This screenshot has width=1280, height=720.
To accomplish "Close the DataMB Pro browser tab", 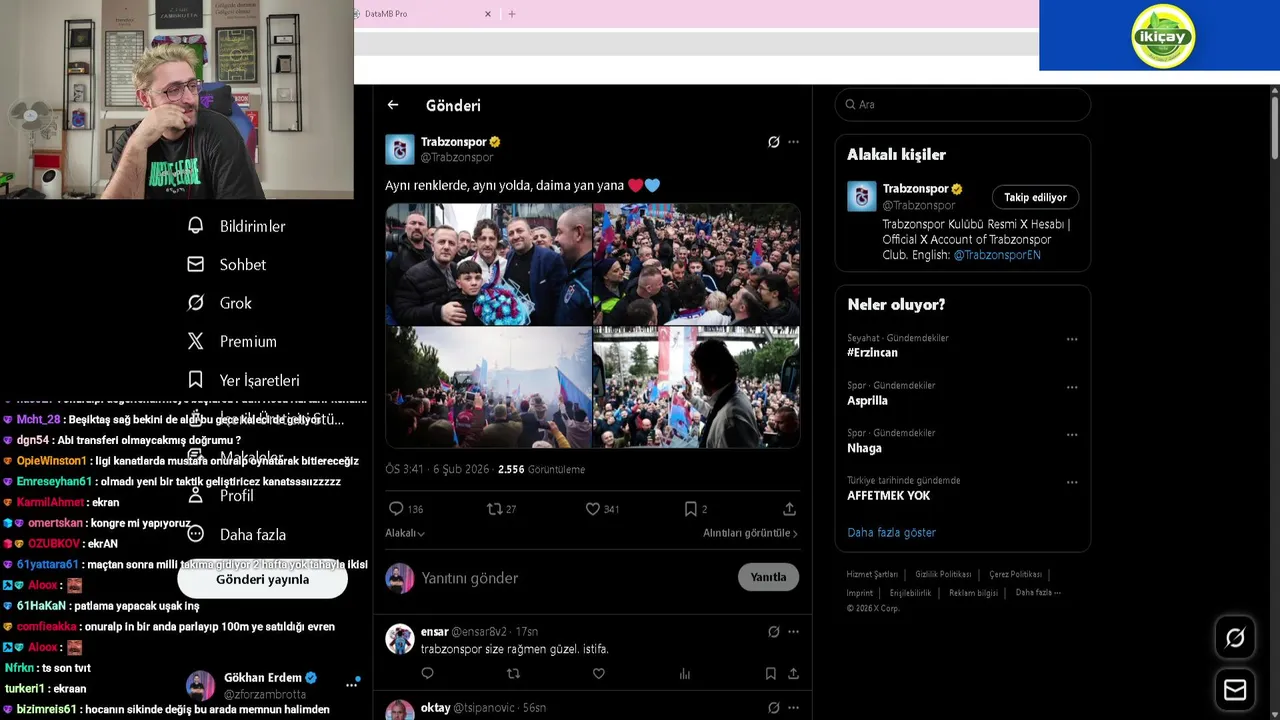I will pos(488,14).
